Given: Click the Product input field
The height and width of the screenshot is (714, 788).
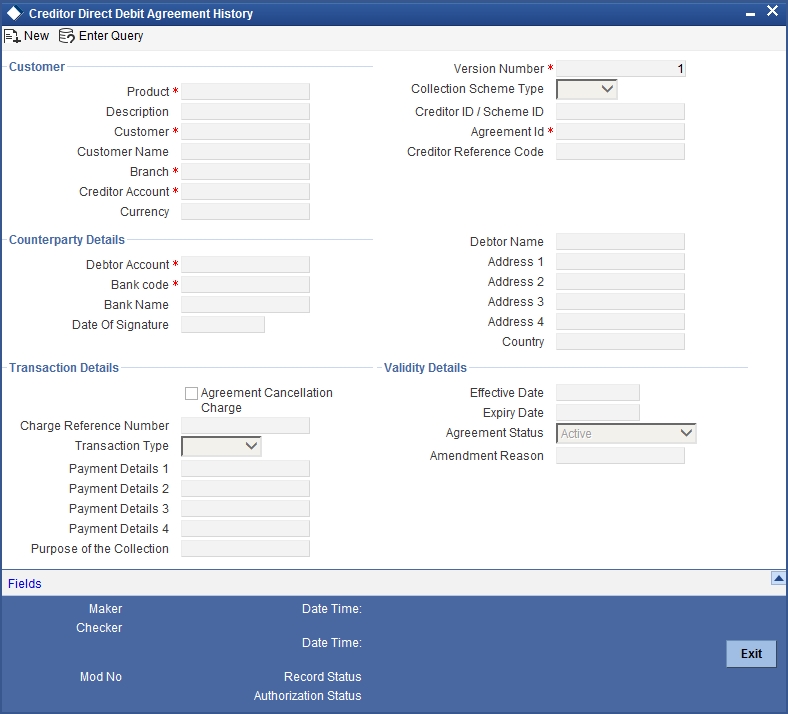Looking at the screenshot, I should 245,91.
